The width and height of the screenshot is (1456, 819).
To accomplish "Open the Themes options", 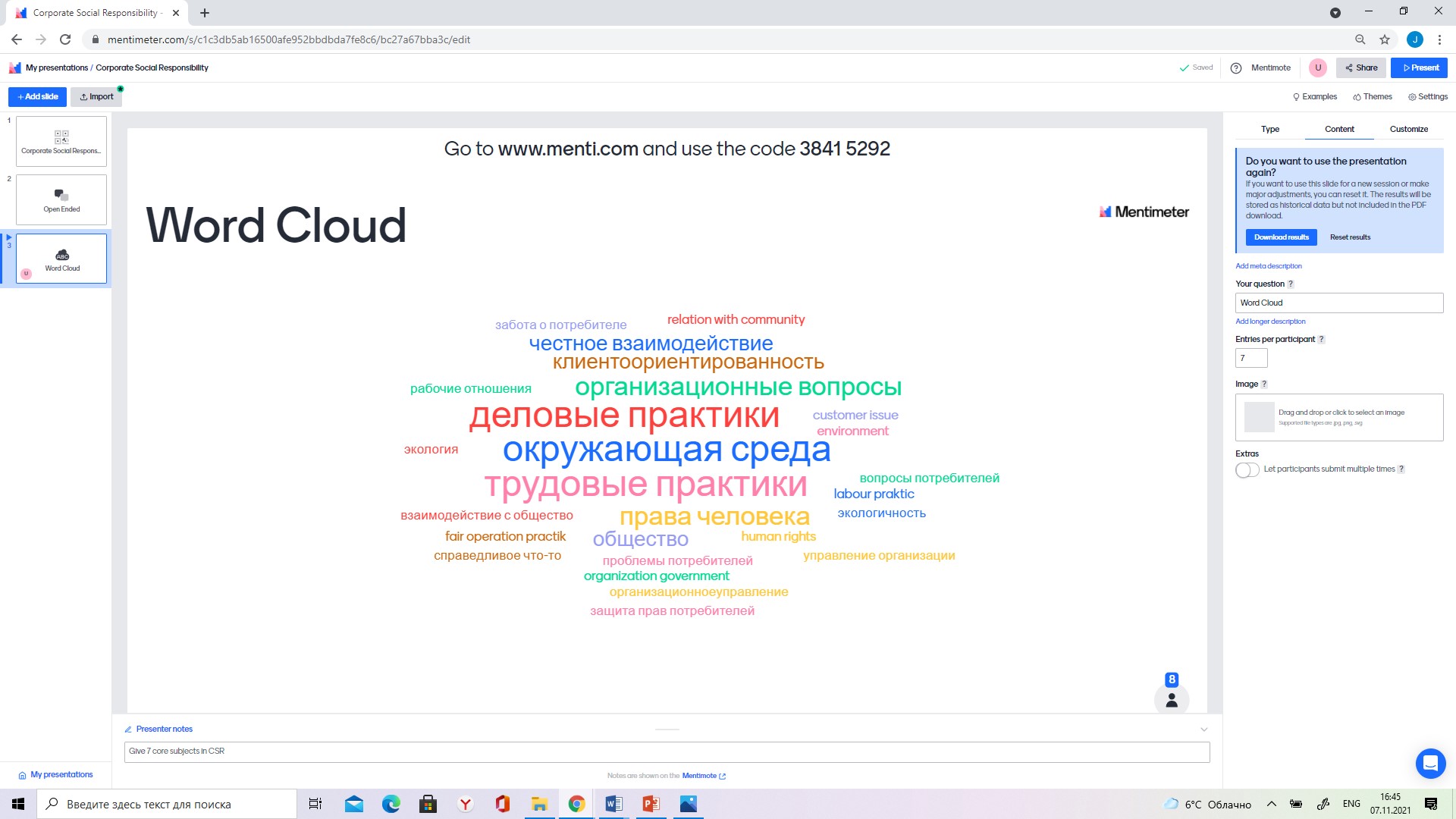I will (1373, 96).
